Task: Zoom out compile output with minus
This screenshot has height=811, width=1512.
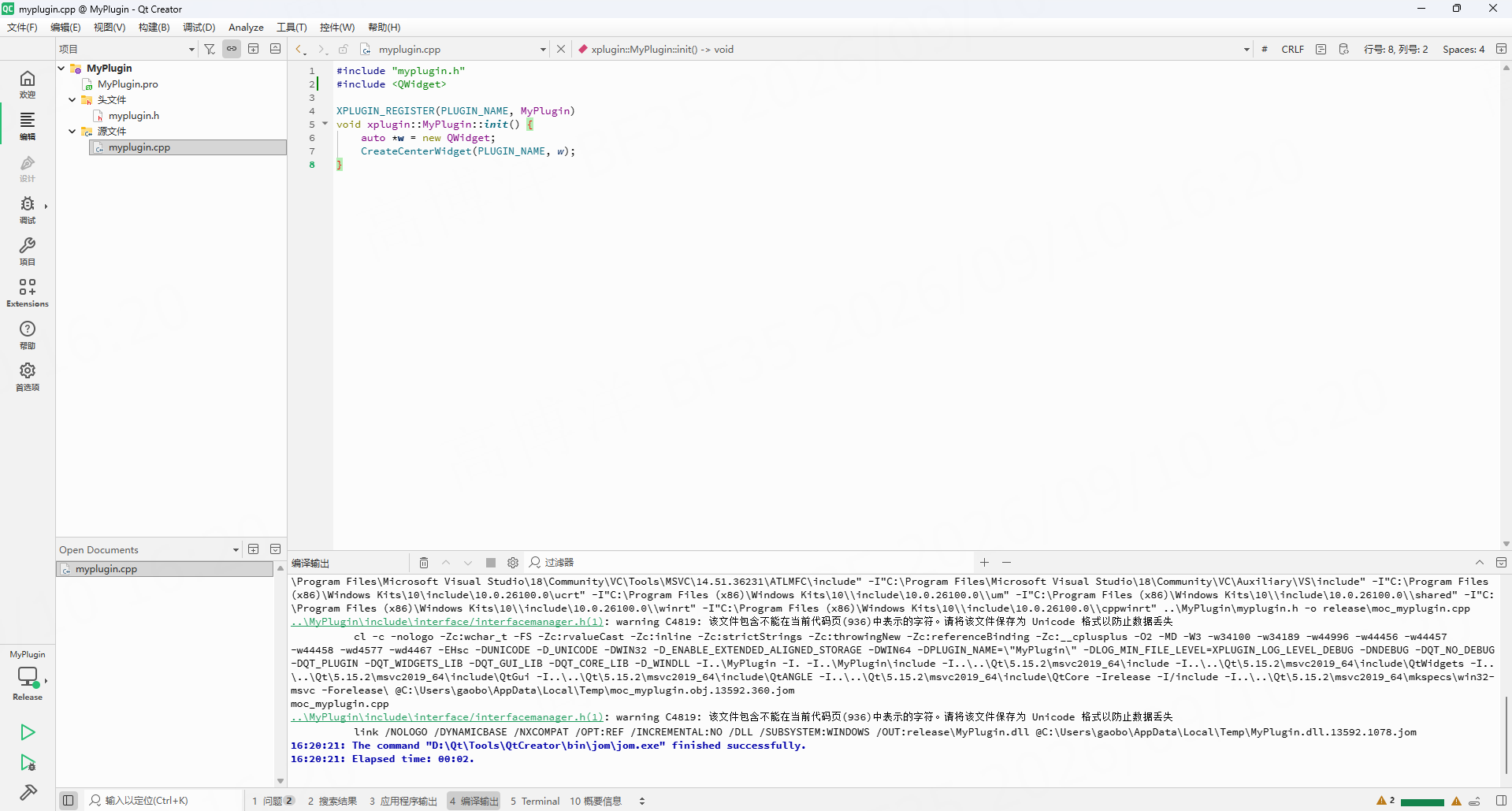Action: (1007, 563)
